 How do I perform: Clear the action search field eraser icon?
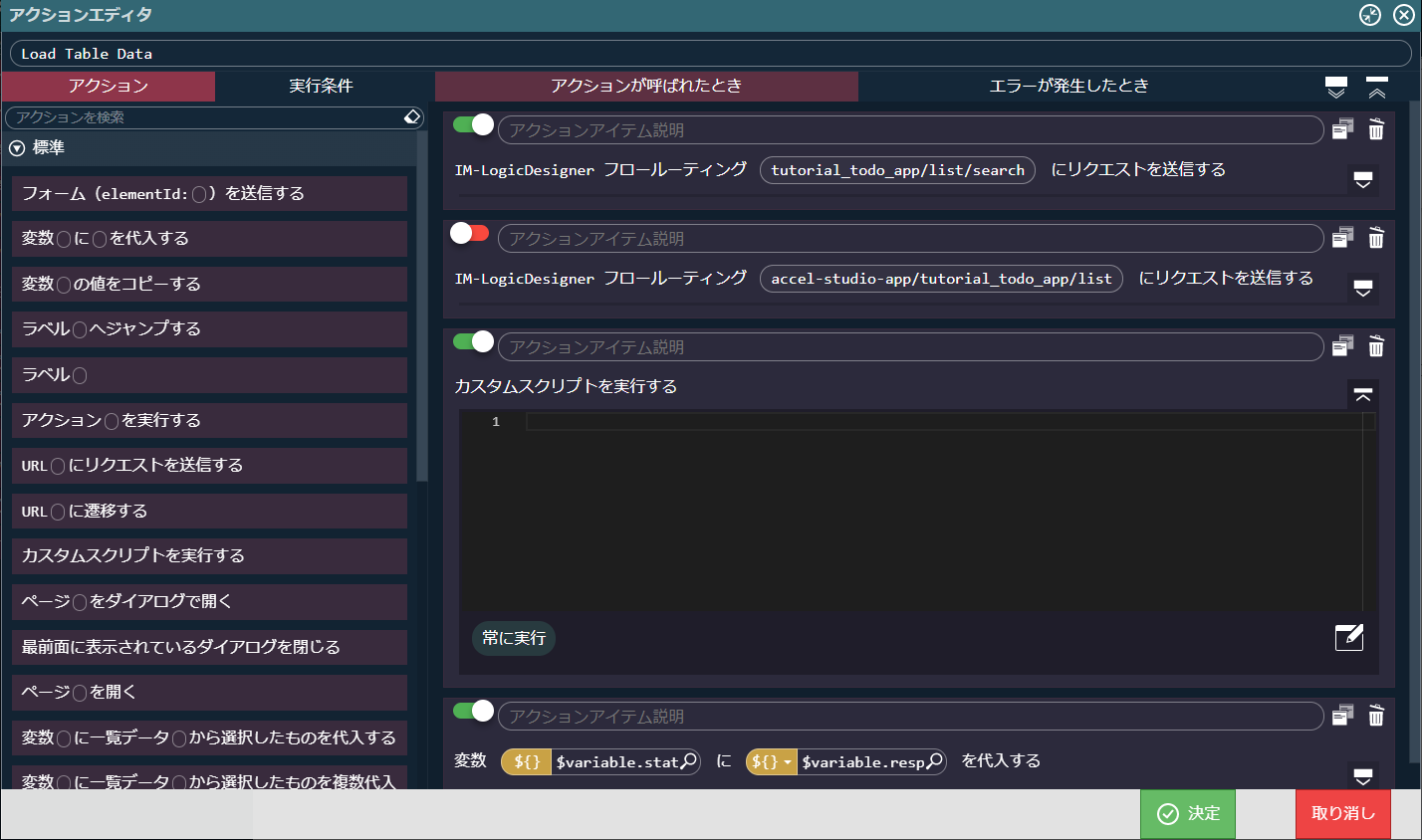coord(413,117)
